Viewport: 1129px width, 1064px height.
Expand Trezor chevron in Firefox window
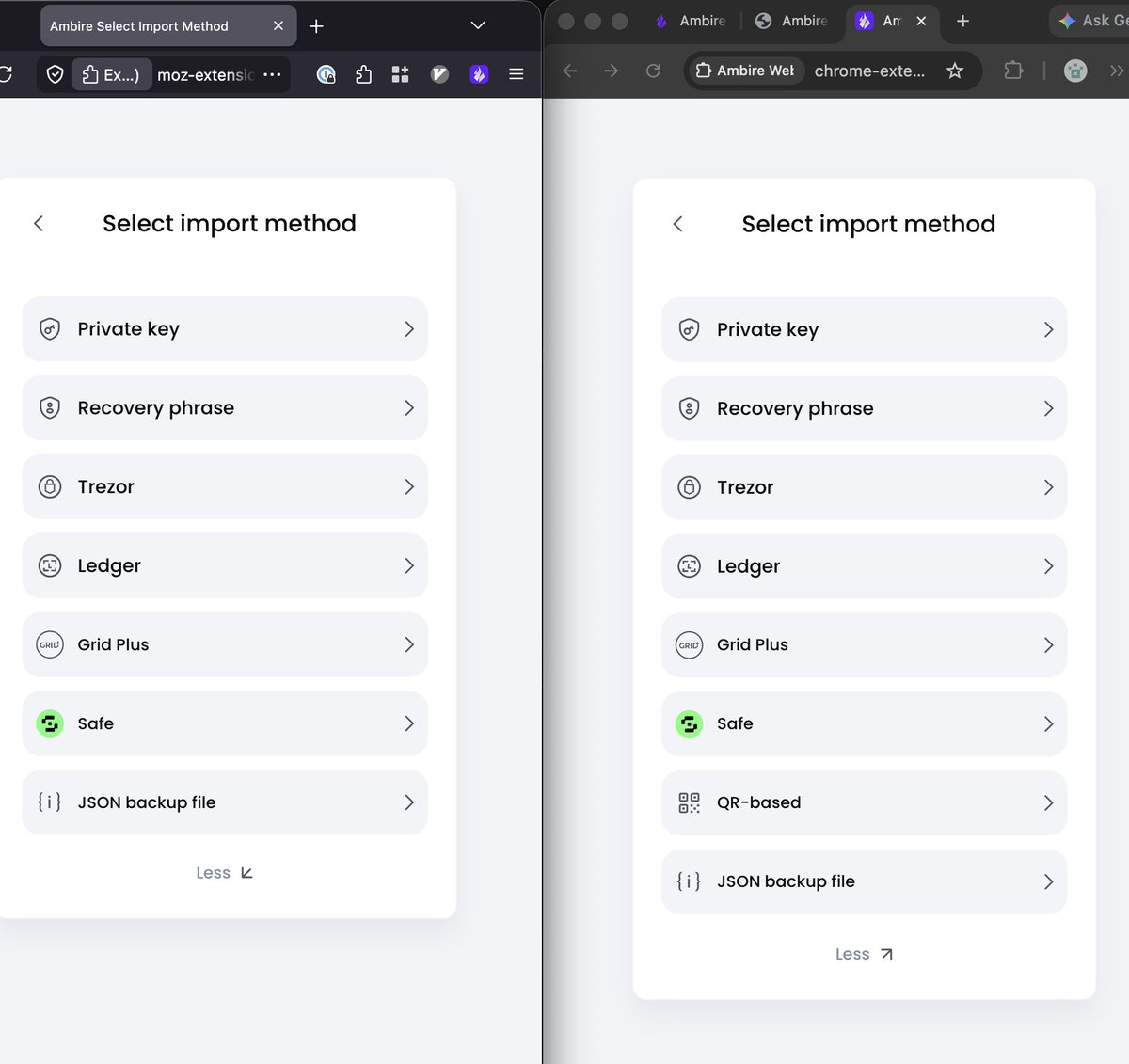coord(409,486)
